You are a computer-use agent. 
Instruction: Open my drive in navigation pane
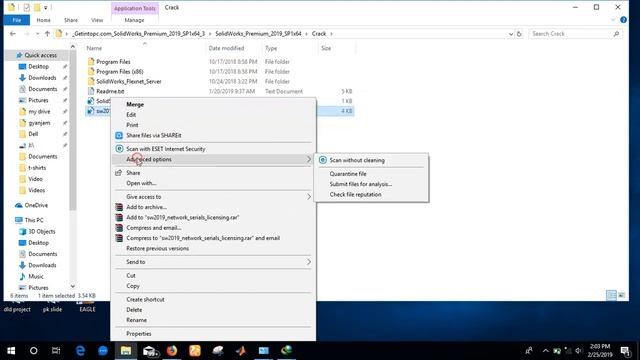tap(39, 111)
